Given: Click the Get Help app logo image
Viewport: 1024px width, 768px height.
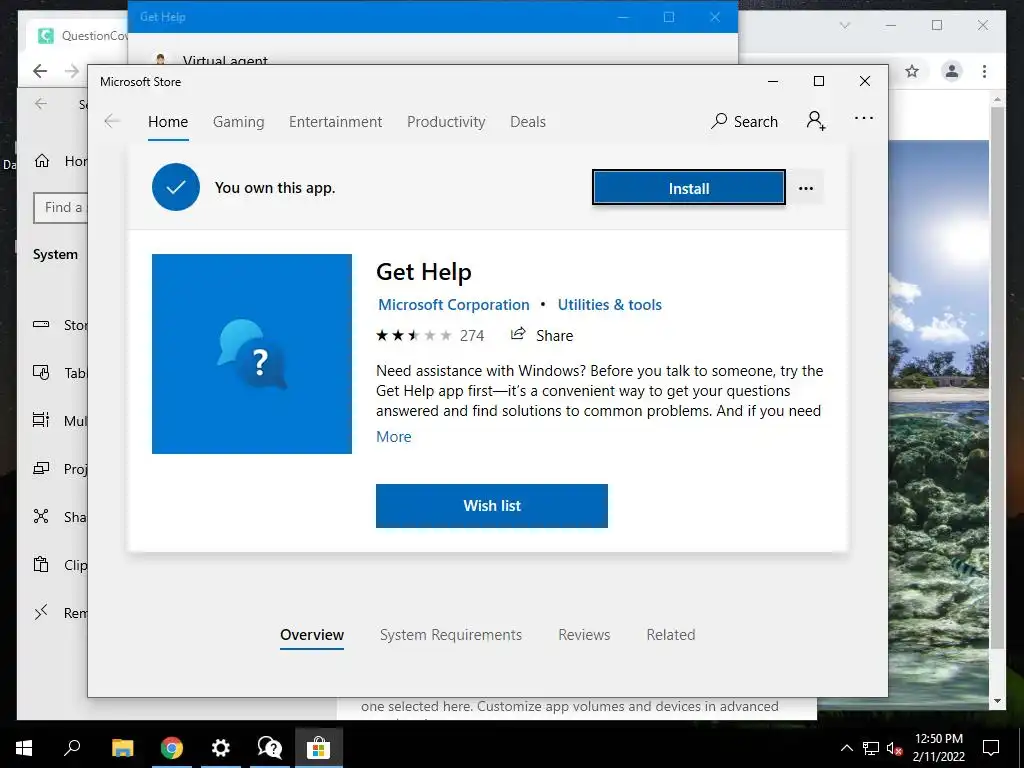Looking at the screenshot, I should click(x=252, y=354).
